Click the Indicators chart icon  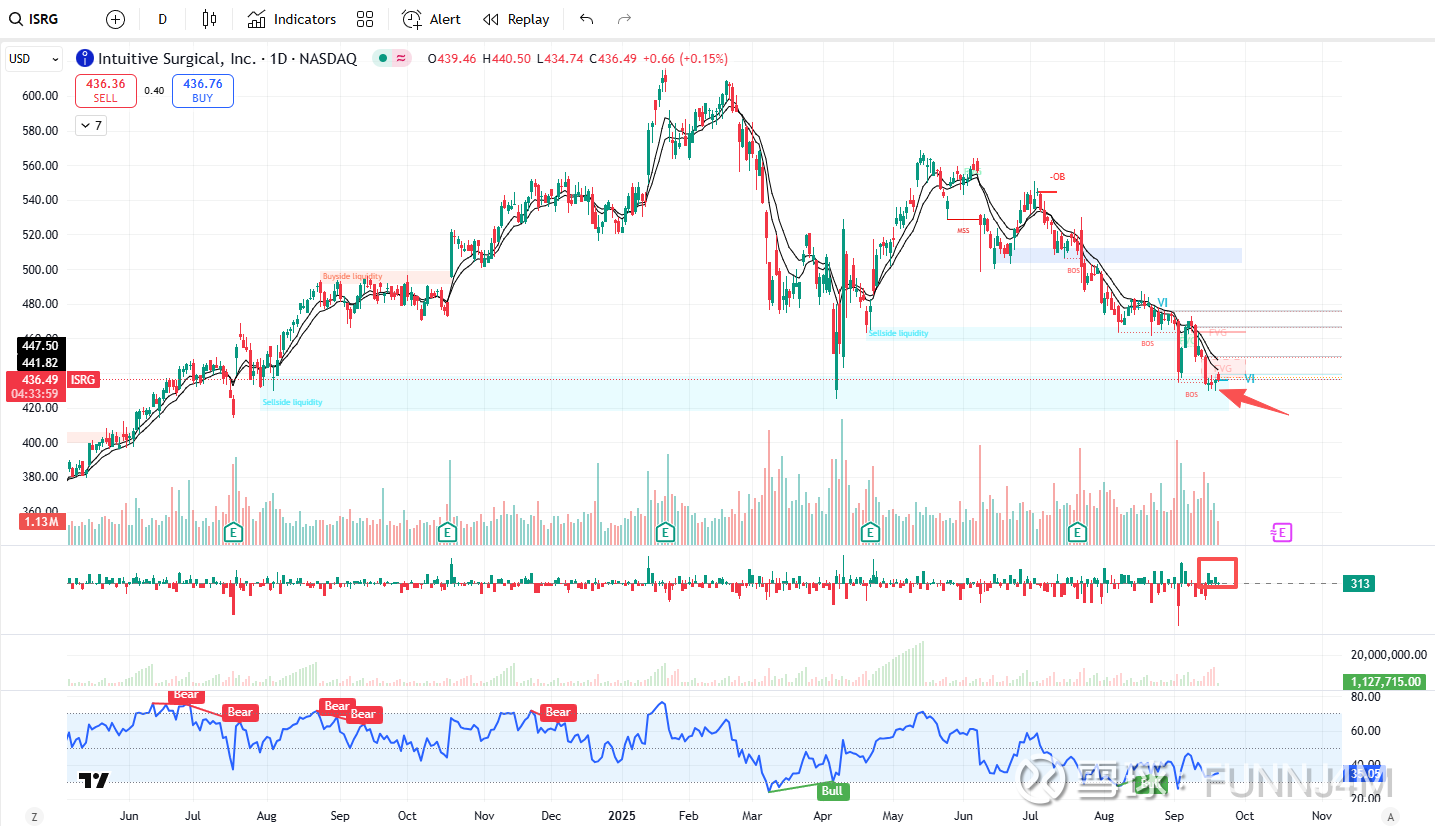(257, 19)
